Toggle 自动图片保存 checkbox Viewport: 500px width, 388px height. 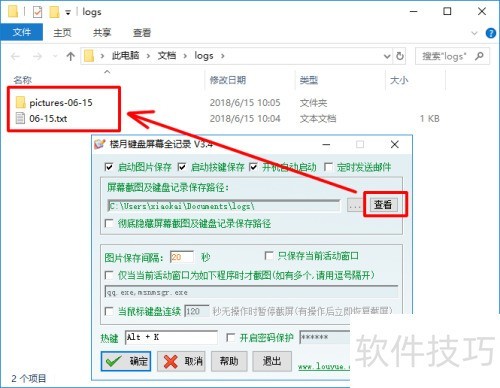pos(109,167)
